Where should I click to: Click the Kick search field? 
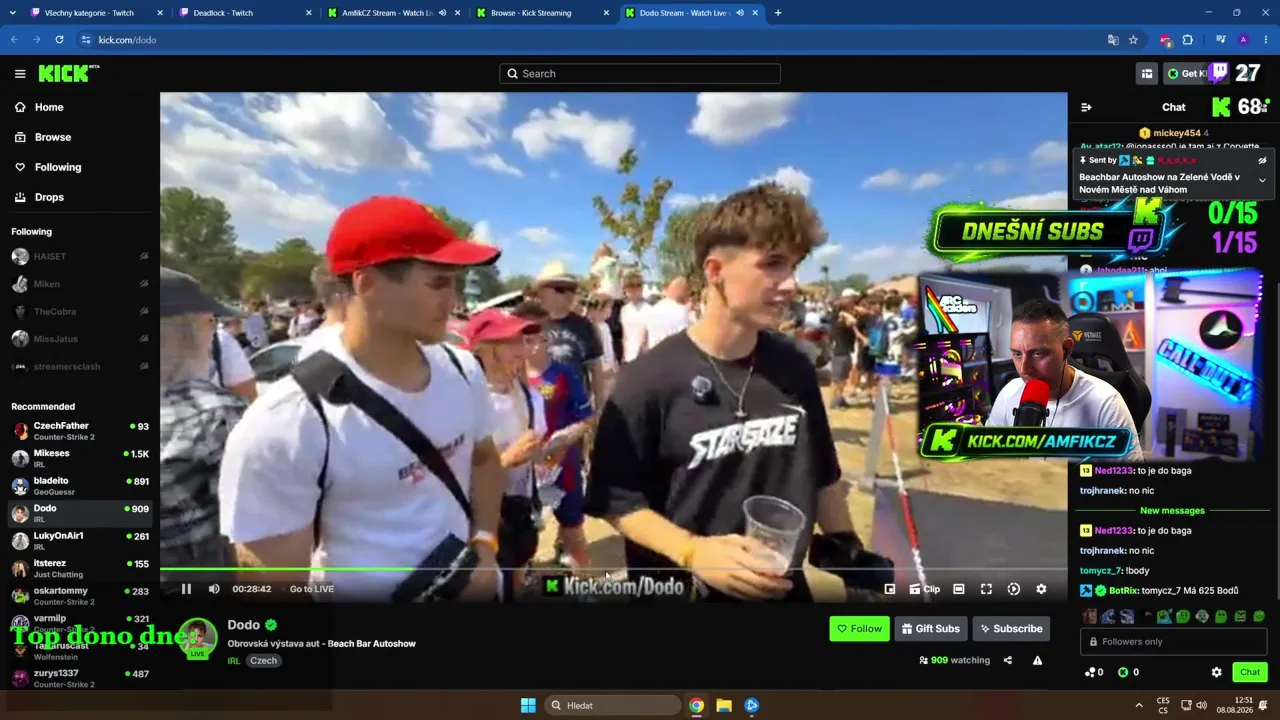coord(640,73)
